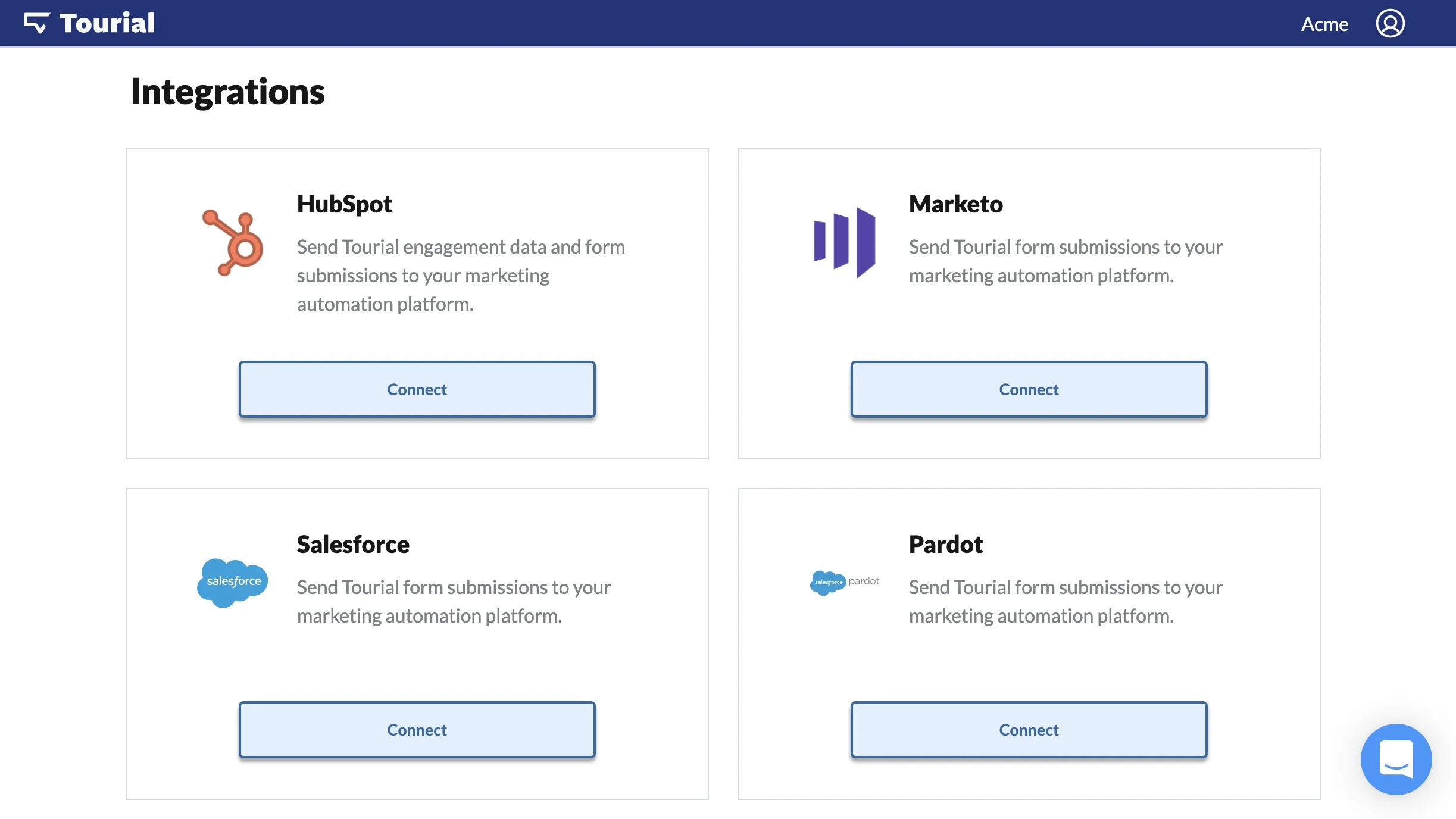
Task: Connect the Salesforce integration
Action: (417, 730)
